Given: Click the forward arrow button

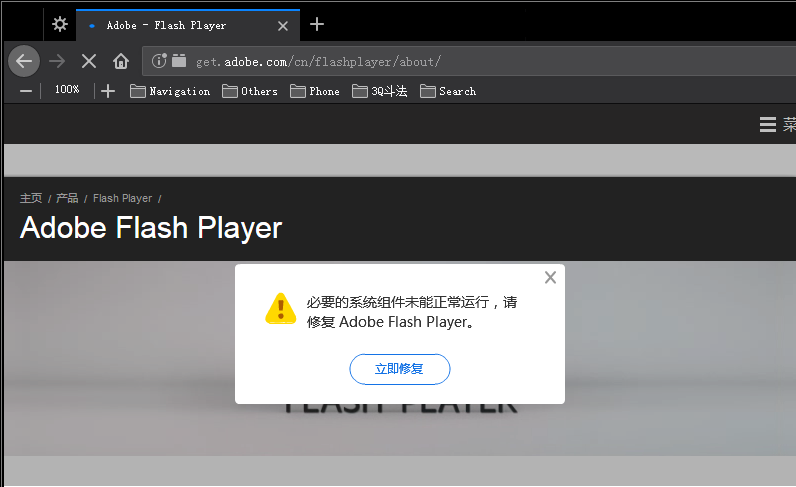Looking at the screenshot, I should (57, 61).
